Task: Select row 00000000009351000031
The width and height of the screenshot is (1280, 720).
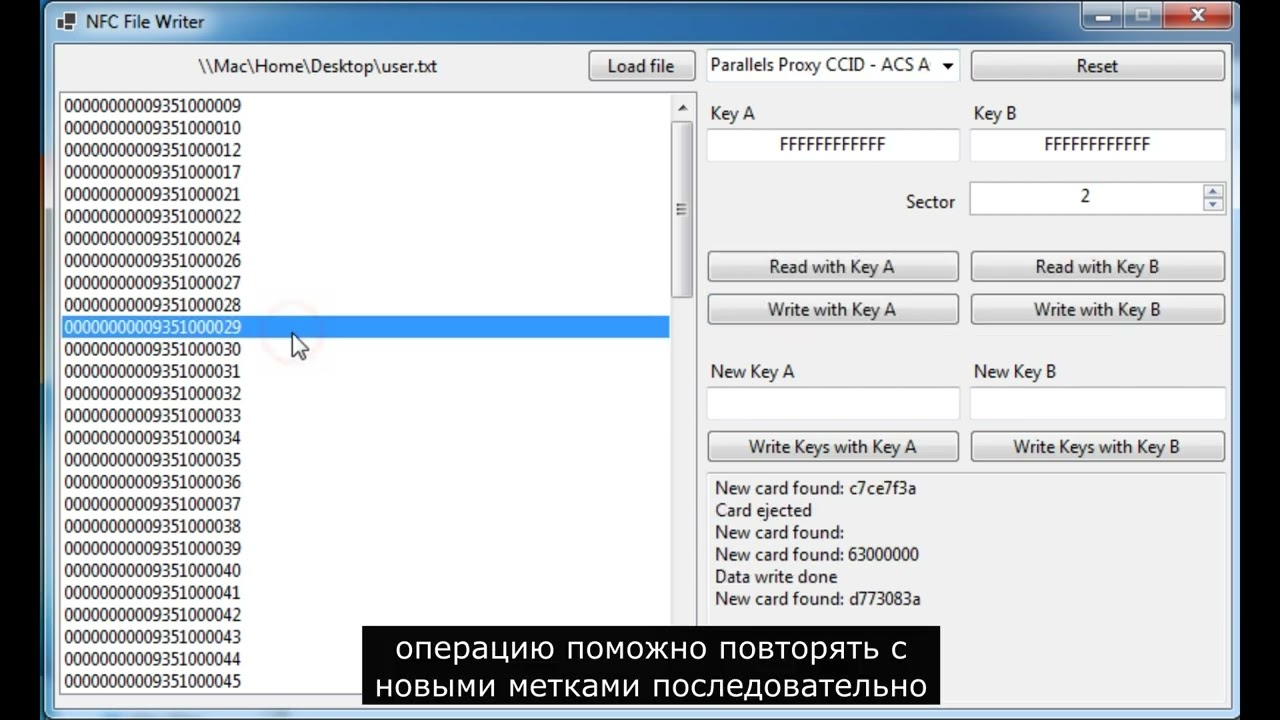Action: click(365, 371)
